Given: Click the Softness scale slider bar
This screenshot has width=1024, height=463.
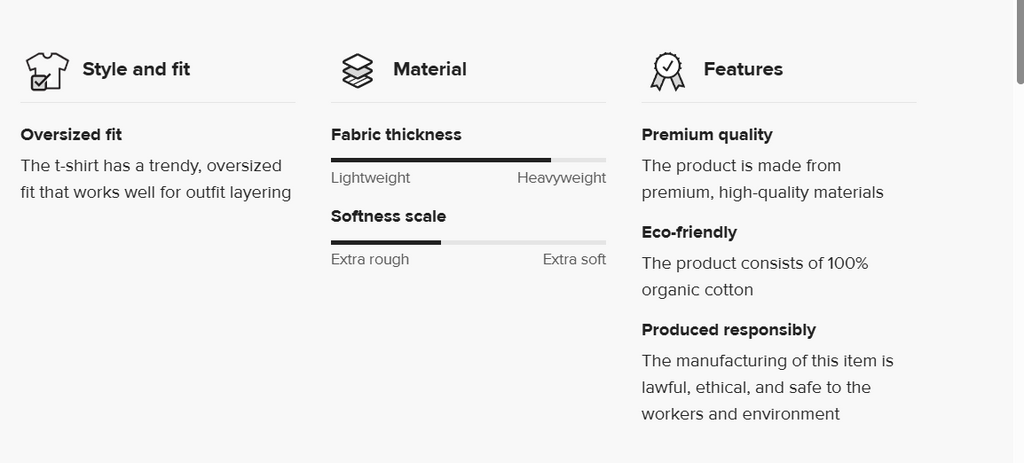Looking at the screenshot, I should (x=468, y=242).
